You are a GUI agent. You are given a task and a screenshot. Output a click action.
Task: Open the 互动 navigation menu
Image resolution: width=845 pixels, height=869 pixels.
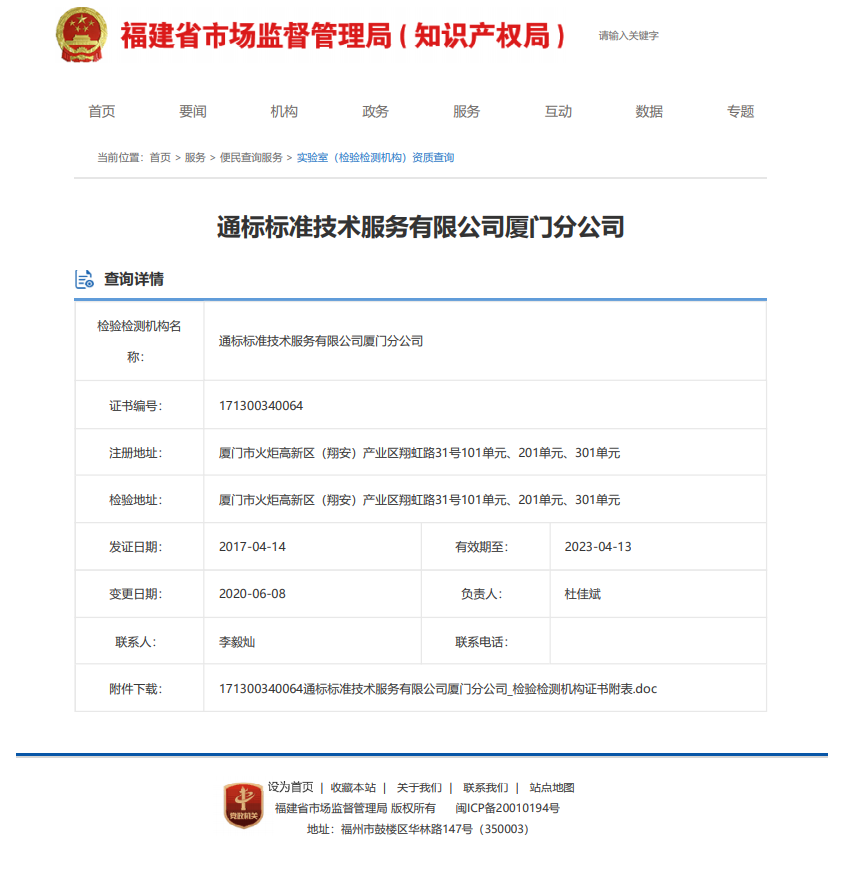click(558, 111)
